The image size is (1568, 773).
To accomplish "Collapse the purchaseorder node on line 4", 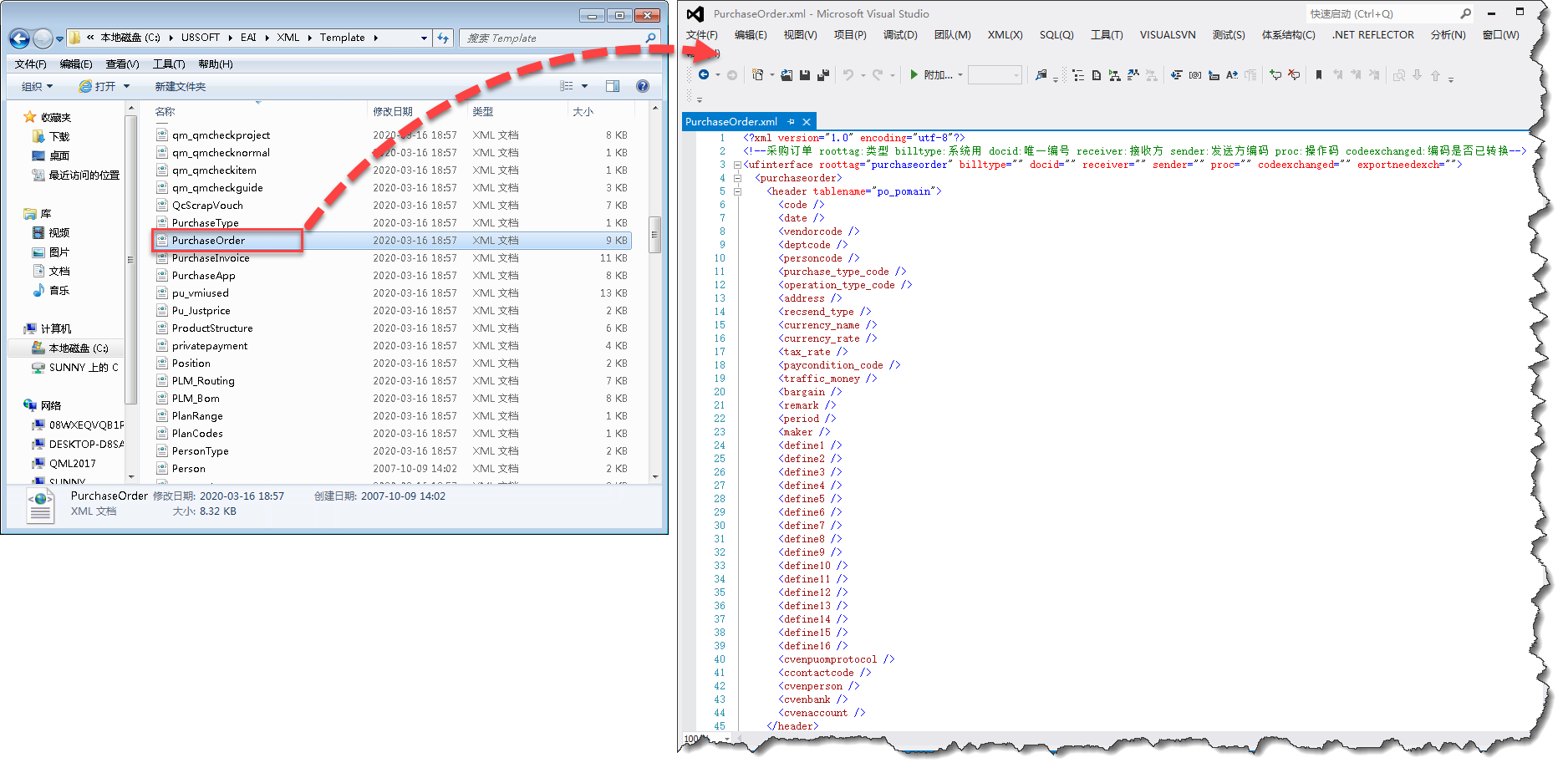I will pyautogui.click(x=737, y=178).
